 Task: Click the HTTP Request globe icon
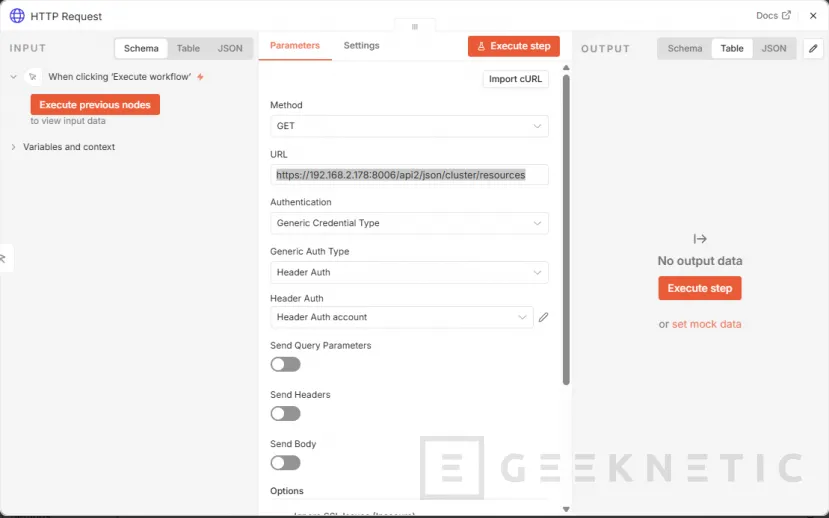17,16
